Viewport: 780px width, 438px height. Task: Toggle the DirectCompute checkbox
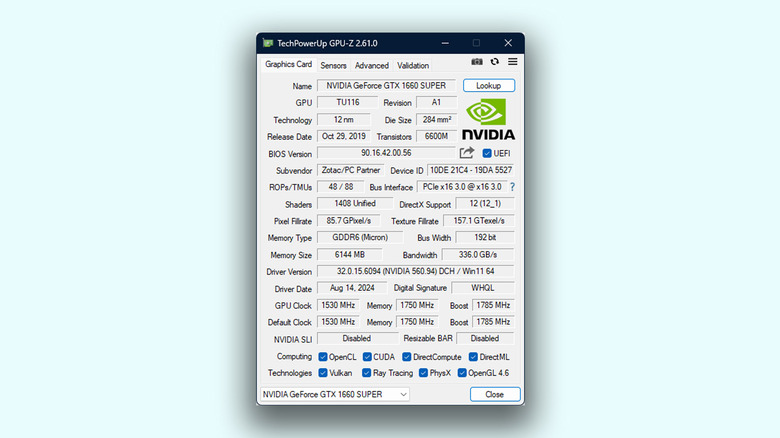pos(406,357)
